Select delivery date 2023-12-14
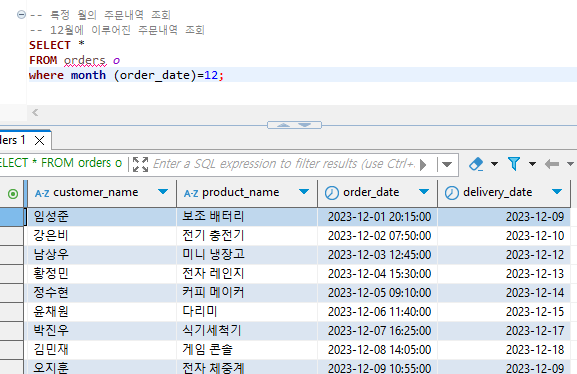The image size is (577, 374). coord(504,293)
